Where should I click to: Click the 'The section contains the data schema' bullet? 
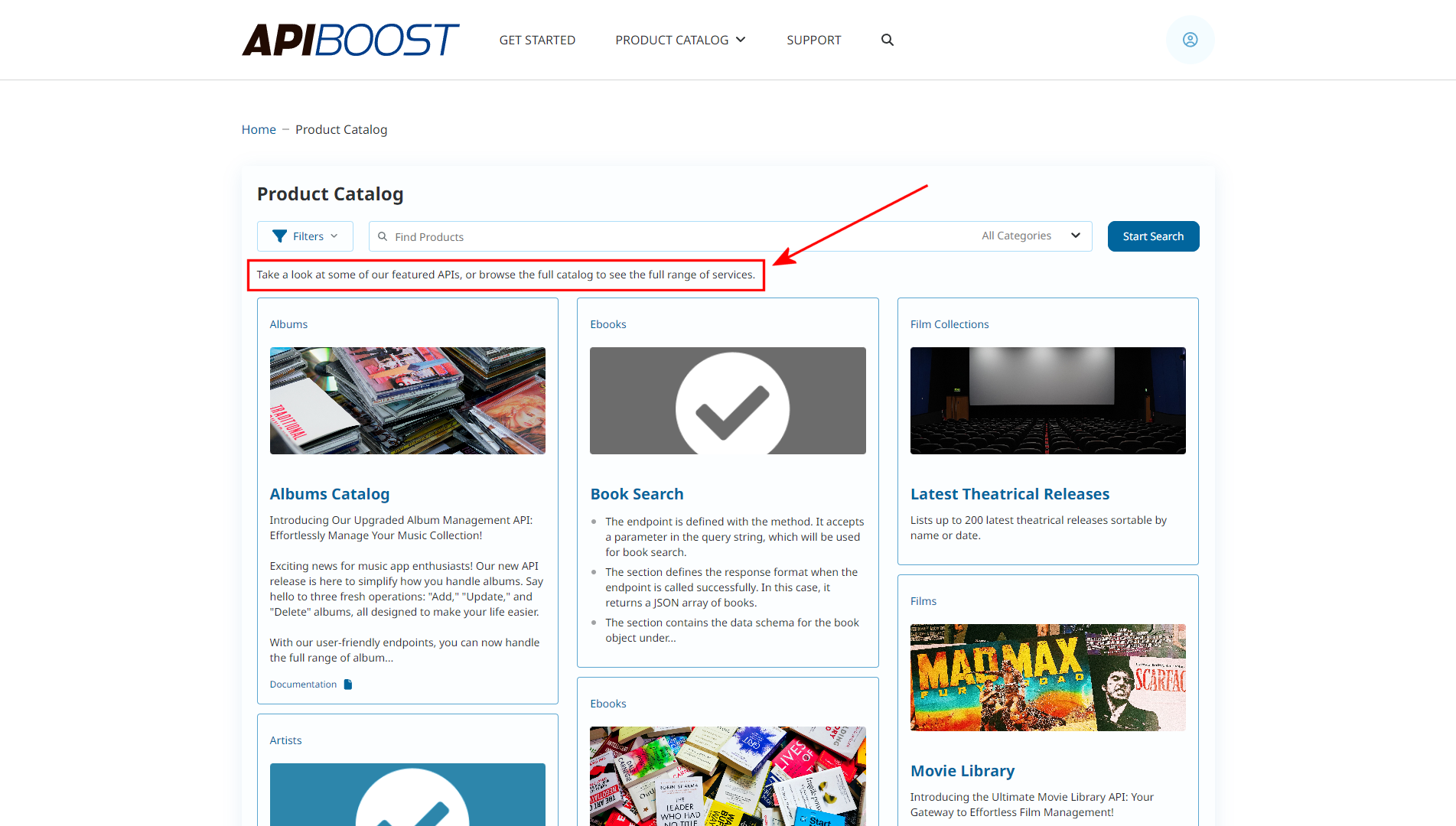tap(732, 630)
